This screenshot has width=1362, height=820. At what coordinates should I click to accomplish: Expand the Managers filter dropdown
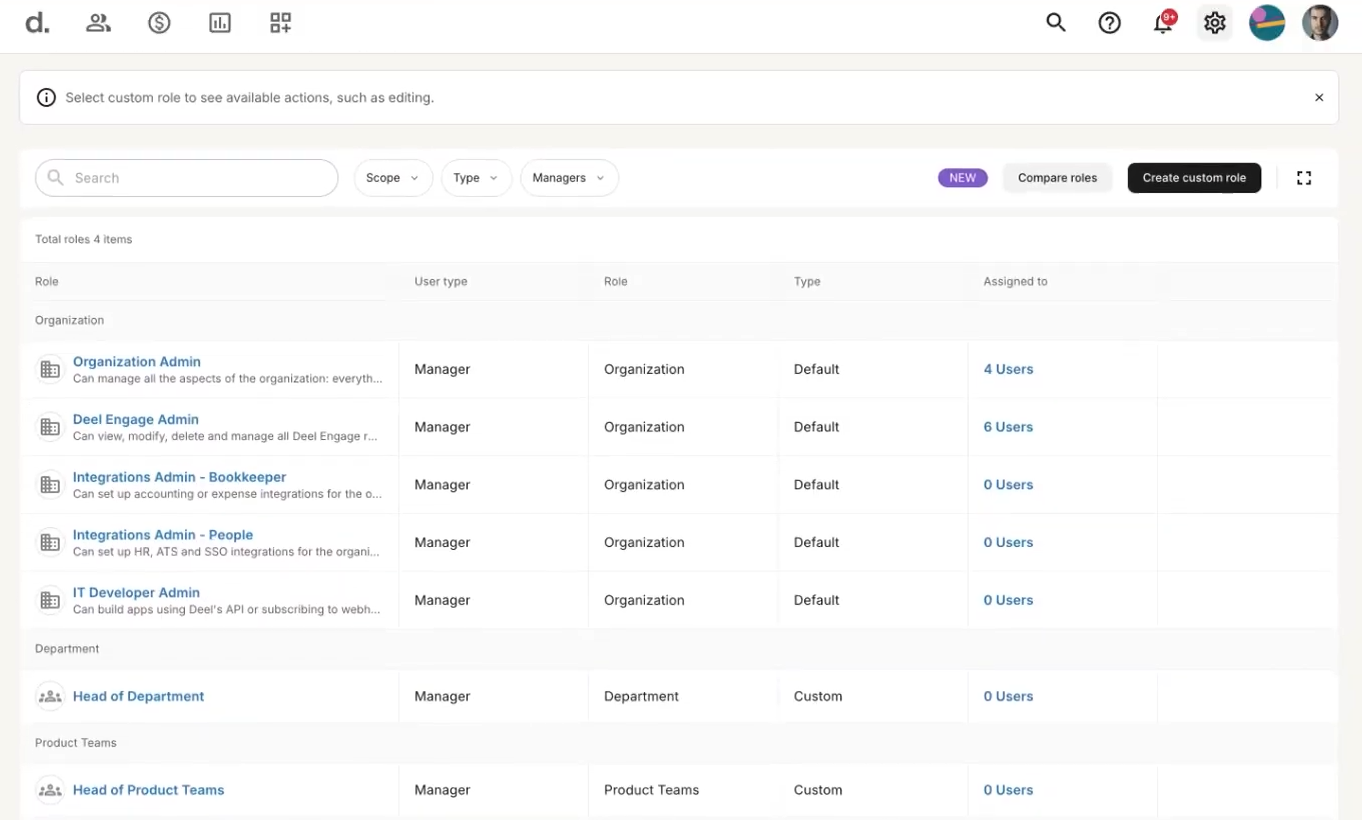pyautogui.click(x=569, y=178)
